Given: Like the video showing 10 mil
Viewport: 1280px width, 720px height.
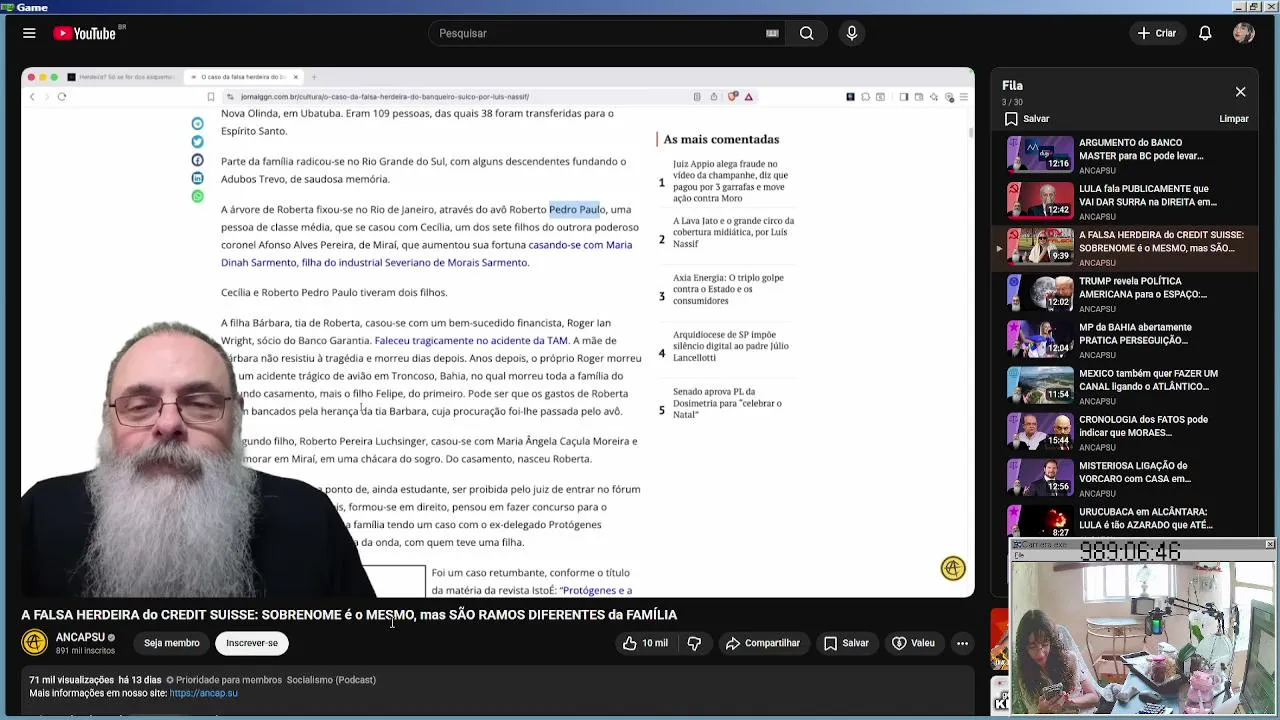Looking at the screenshot, I should click(x=645, y=643).
